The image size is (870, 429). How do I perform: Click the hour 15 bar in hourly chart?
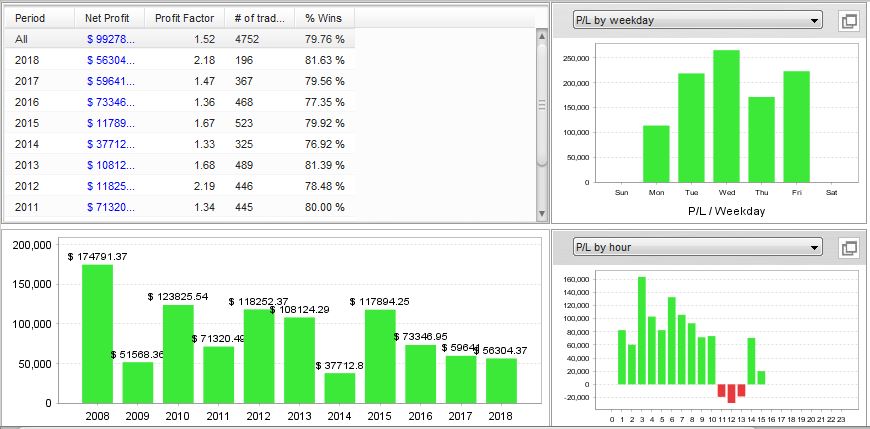(x=761, y=378)
